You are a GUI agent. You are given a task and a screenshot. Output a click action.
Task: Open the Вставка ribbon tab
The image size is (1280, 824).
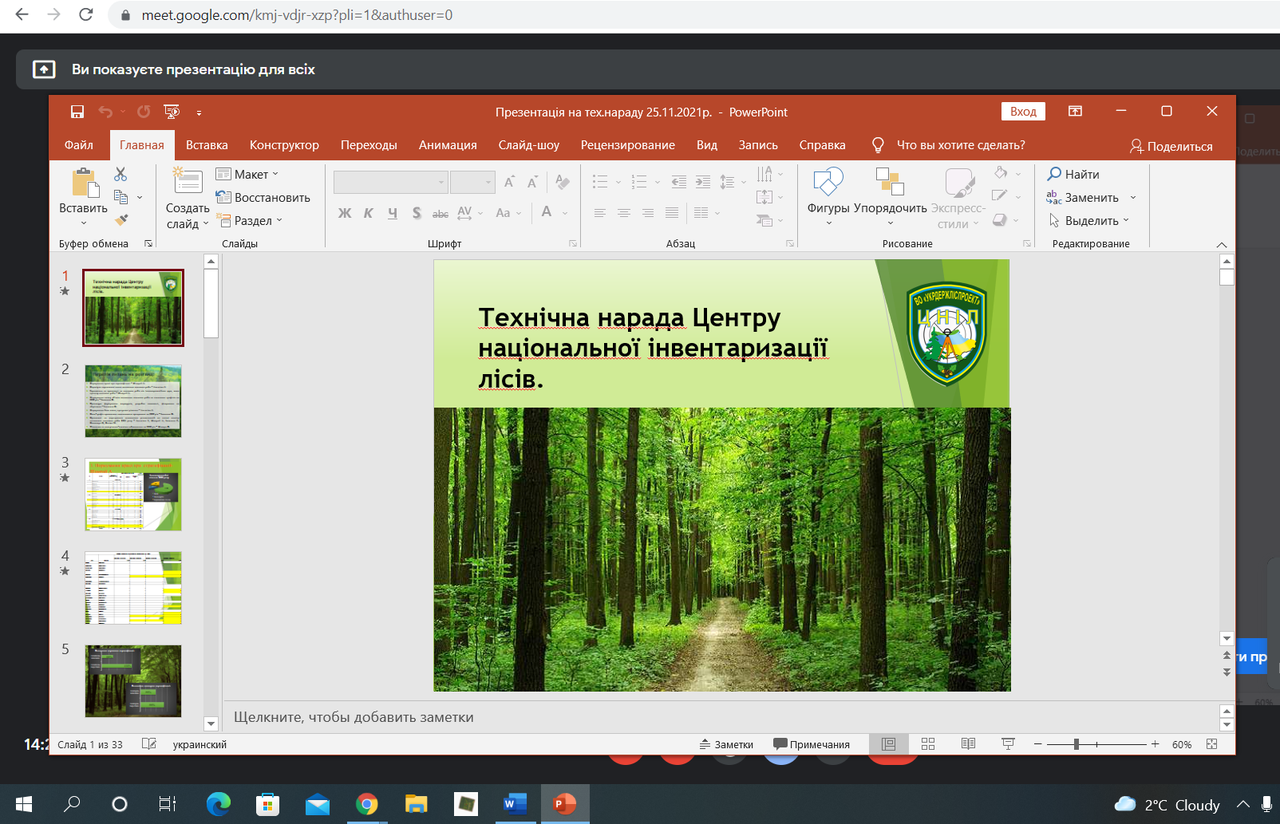[206, 145]
